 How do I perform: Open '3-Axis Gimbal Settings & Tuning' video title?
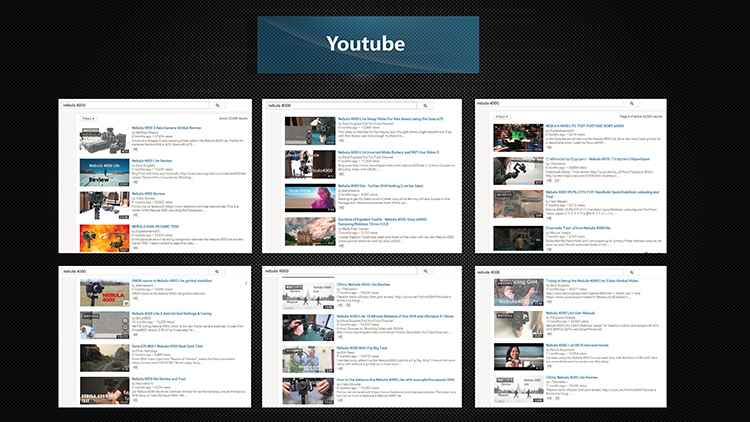pos(171,313)
